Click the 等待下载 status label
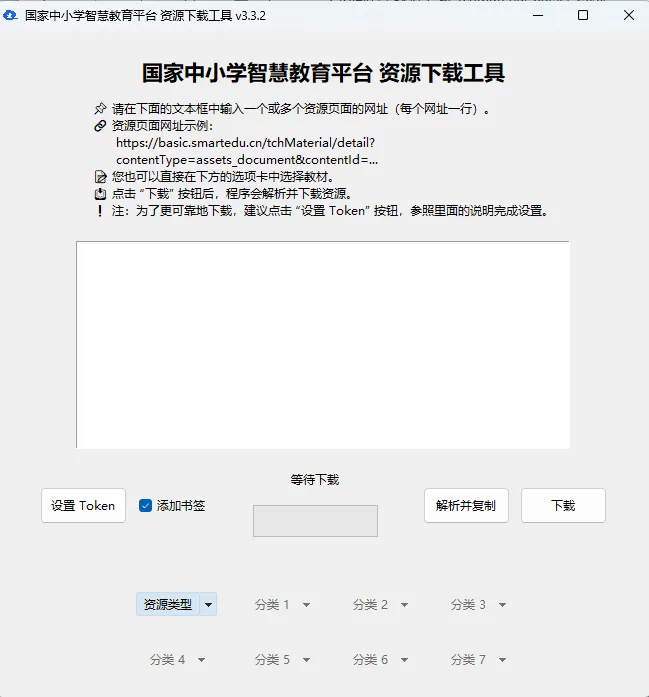Screen dimensions: 649x697 pyautogui.click(x=315, y=480)
